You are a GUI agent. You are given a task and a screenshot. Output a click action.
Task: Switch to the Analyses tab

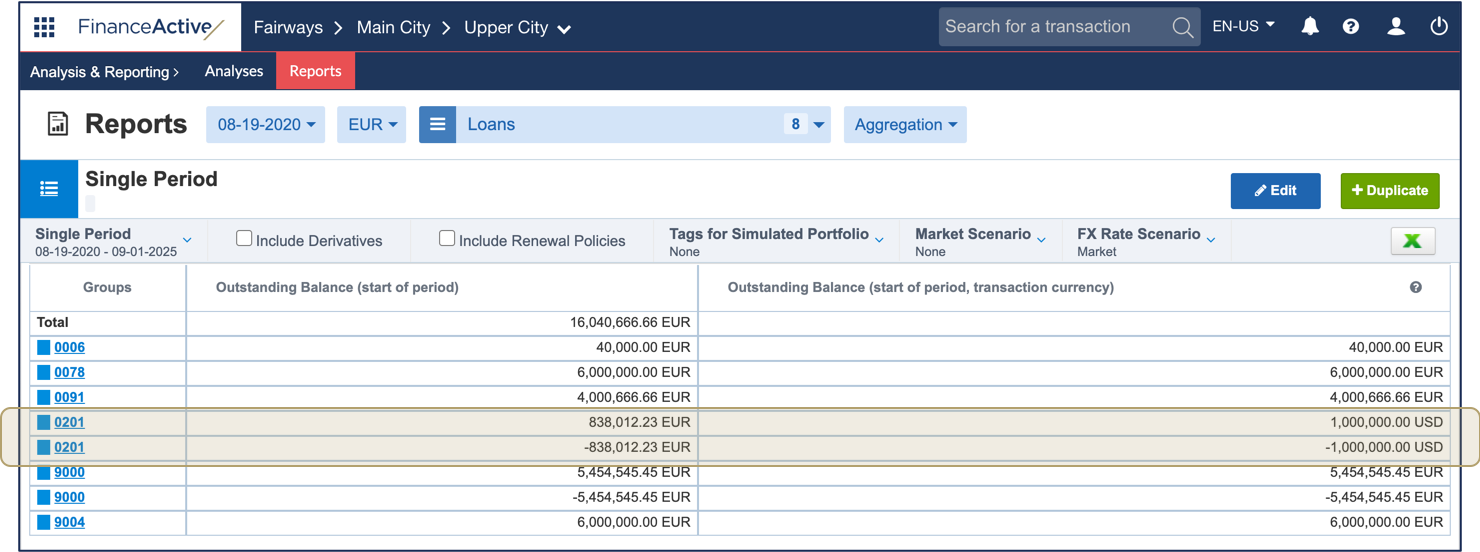click(x=234, y=71)
